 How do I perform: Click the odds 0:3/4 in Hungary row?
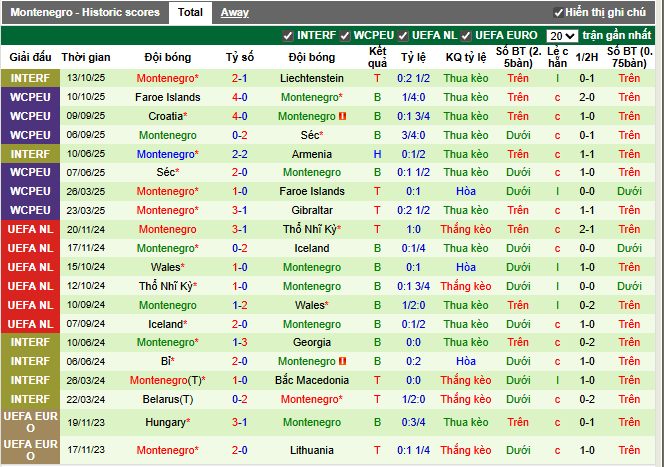[x=413, y=422]
